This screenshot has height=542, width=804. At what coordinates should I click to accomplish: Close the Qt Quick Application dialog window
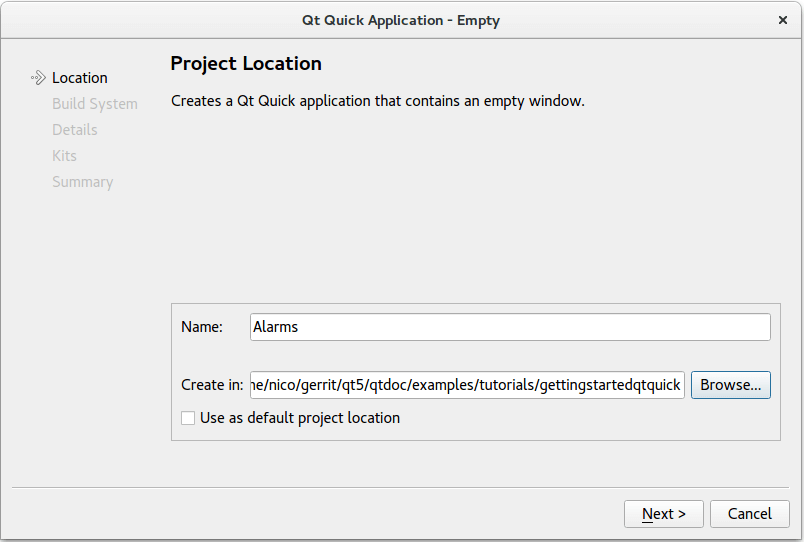pyautogui.click(x=782, y=20)
